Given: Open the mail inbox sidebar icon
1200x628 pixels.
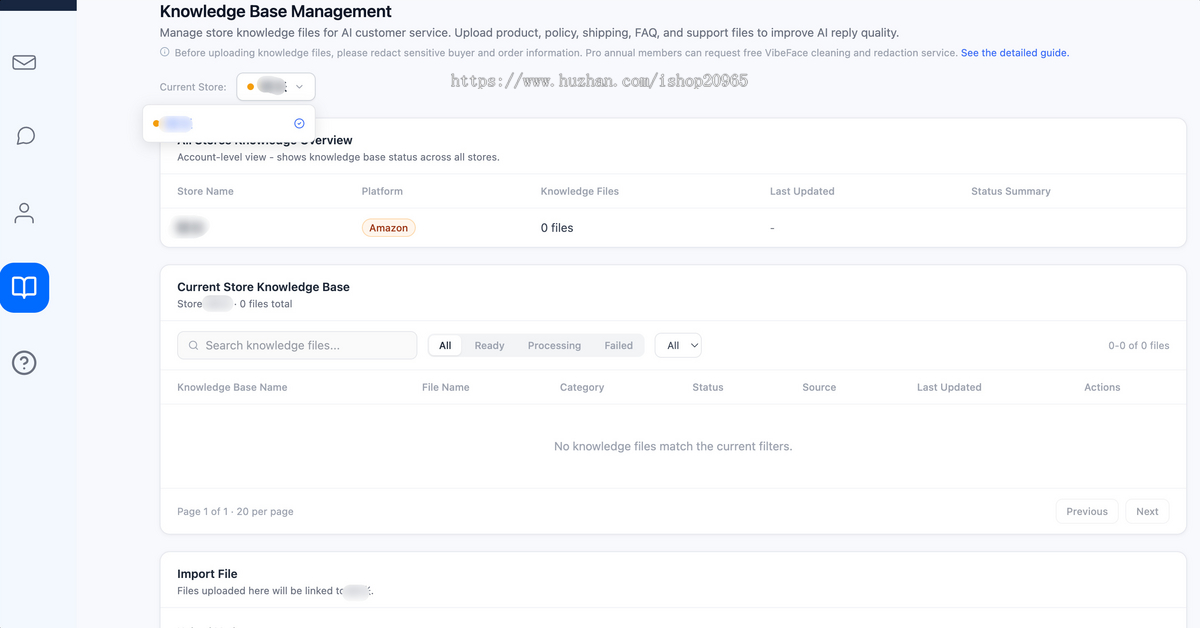Looking at the screenshot, I should click(24, 62).
